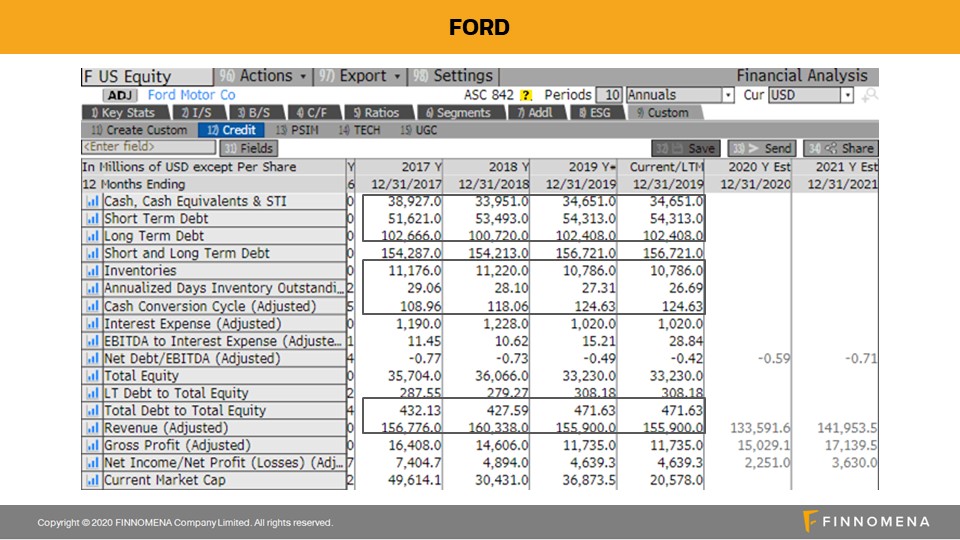
Task: Click the chart icon beside Short Term Debt
Action: pyautogui.click(x=93, y=219)
